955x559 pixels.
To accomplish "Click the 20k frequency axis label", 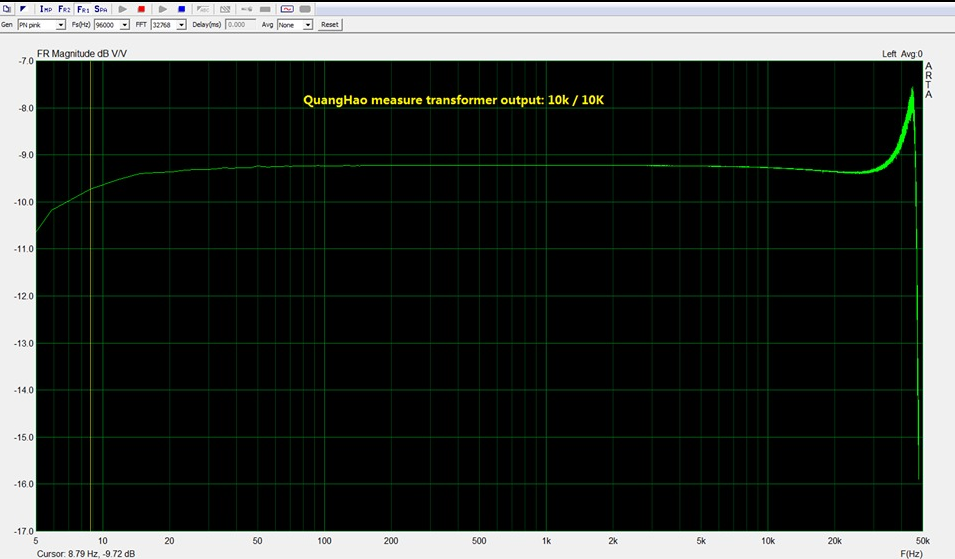I will [834, 541].
